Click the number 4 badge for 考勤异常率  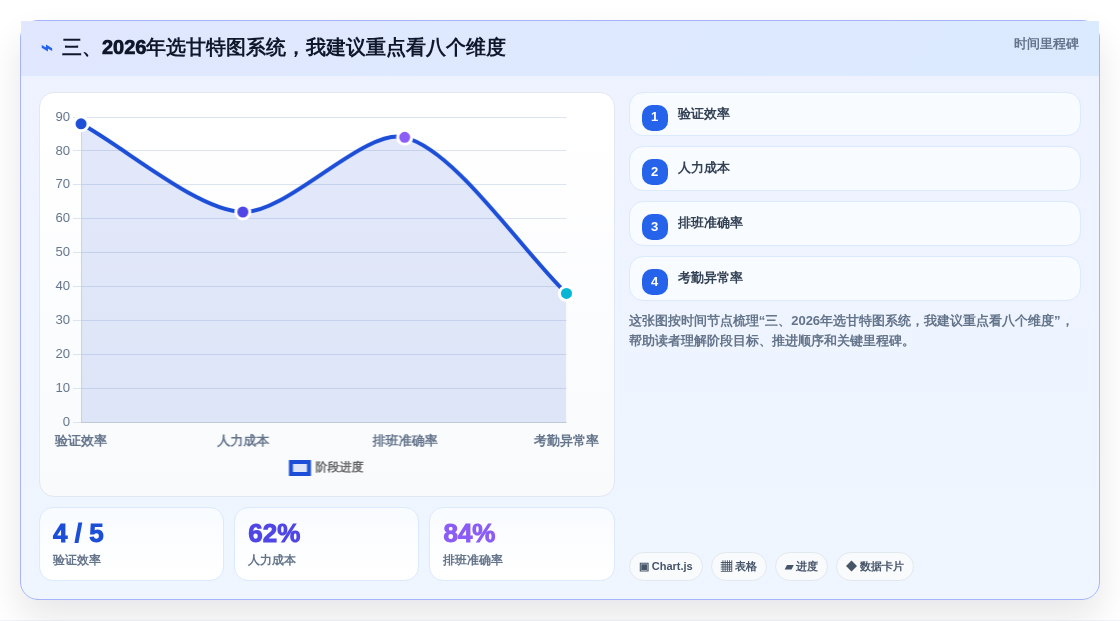pyautogui.click(x=654, y=282)
